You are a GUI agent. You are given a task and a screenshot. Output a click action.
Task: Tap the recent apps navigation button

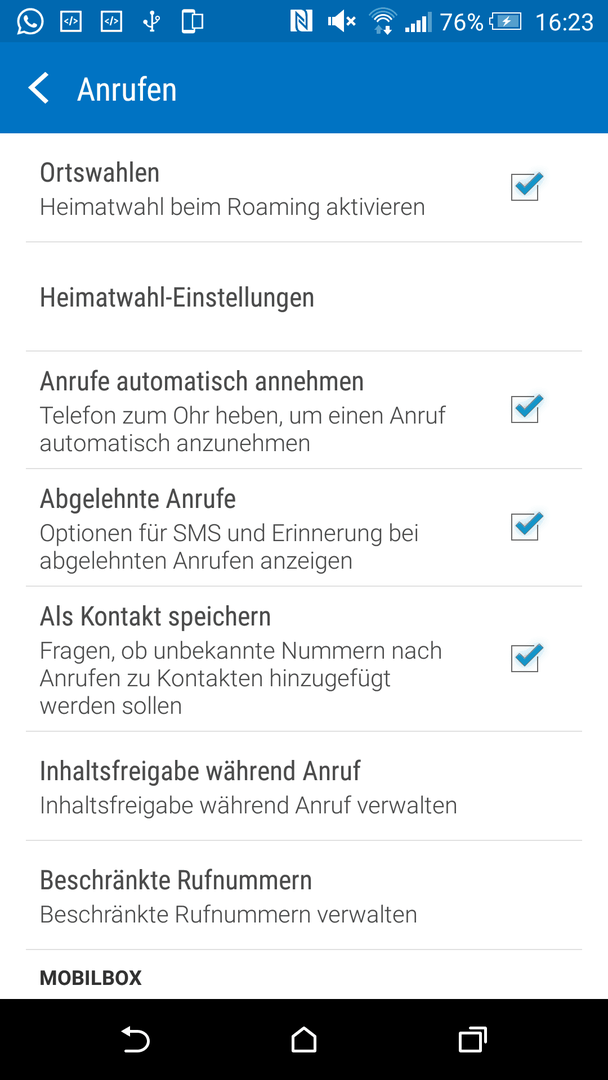tap(472, 1039)
